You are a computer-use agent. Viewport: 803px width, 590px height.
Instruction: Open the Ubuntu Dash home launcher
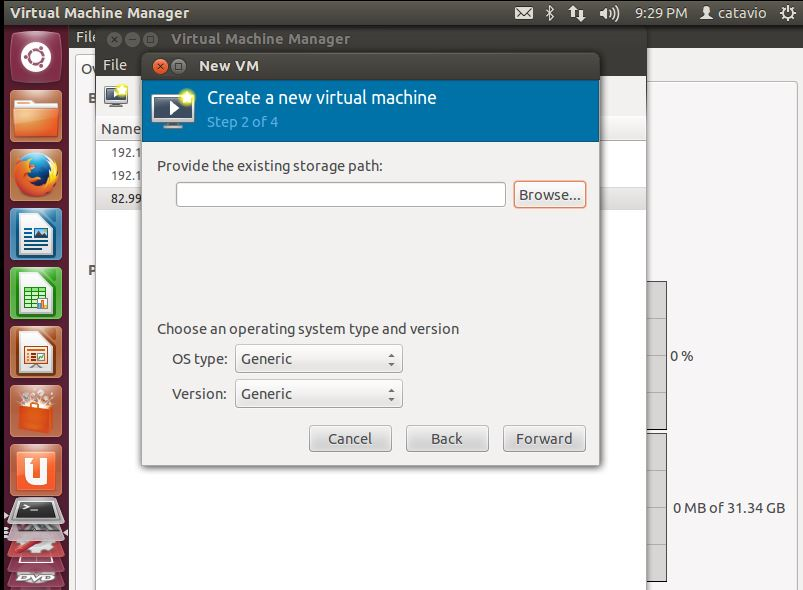point(36,58)
